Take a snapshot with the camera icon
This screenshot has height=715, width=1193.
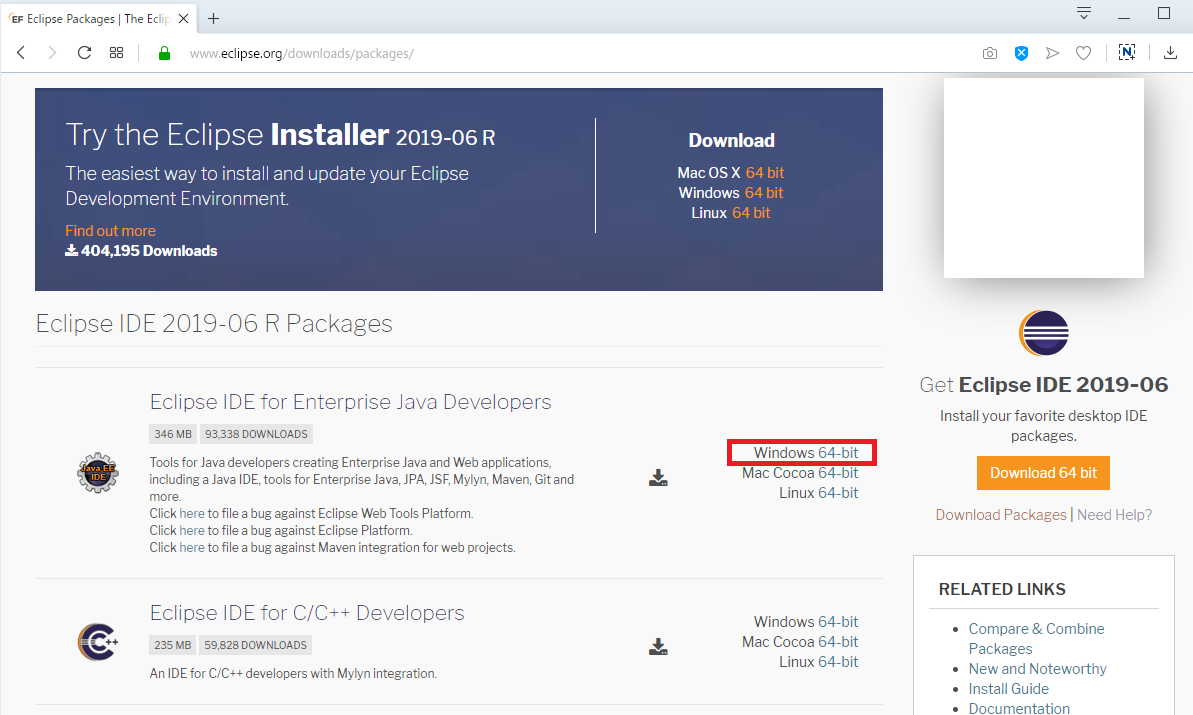989,53
